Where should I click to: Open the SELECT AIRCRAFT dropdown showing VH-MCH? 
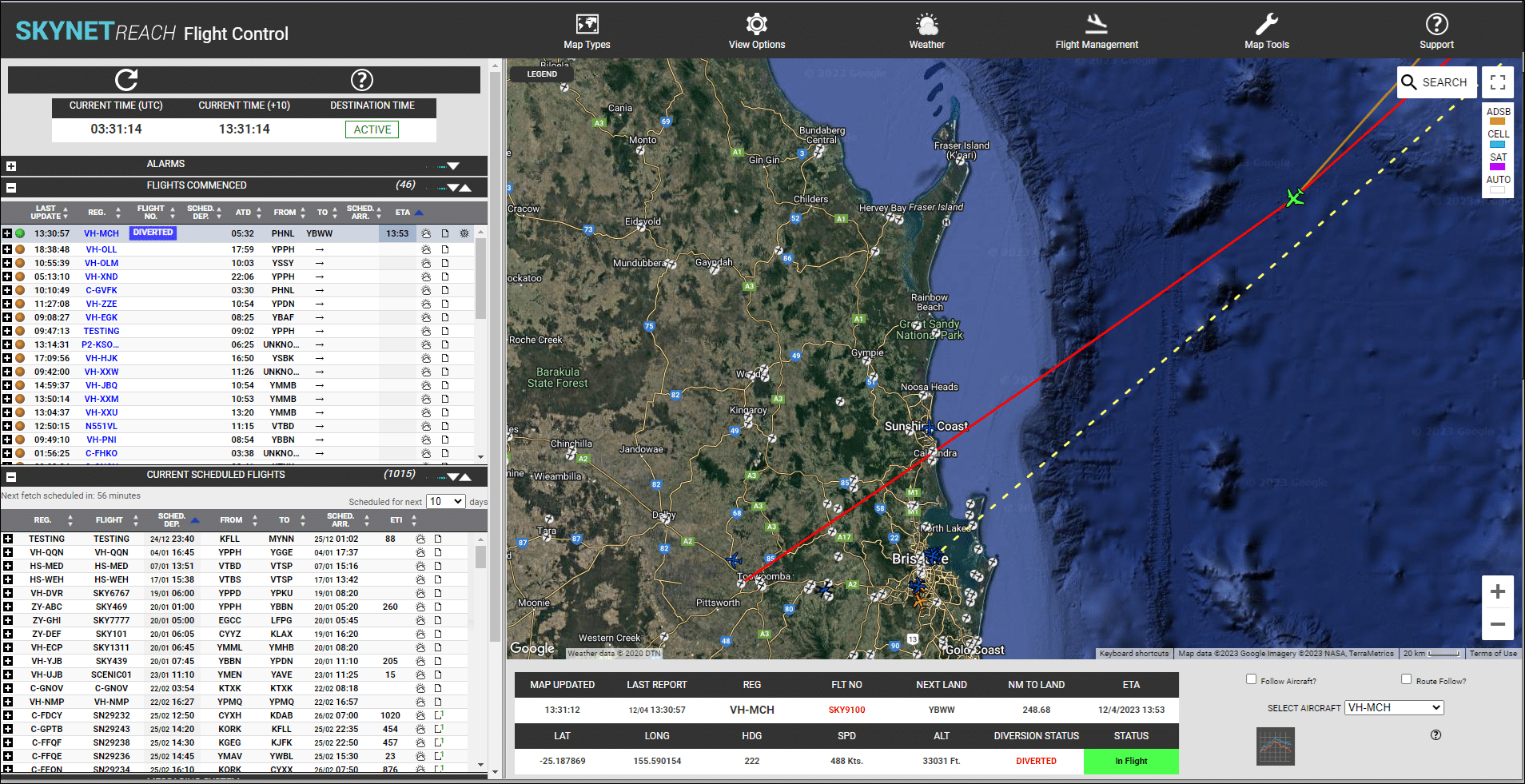1393,707
